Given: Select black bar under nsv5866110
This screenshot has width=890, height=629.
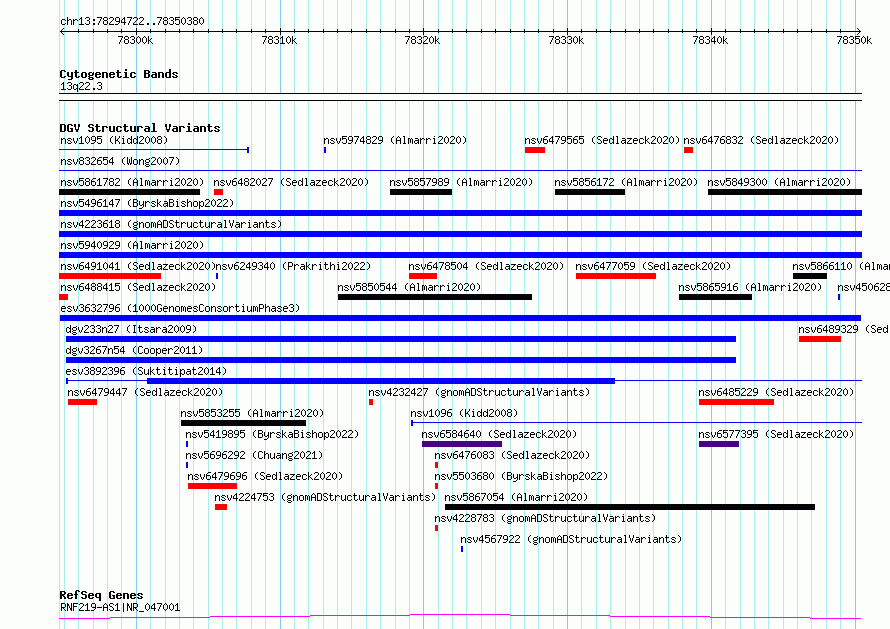Looking at the screenshot, I should point(810,276).
